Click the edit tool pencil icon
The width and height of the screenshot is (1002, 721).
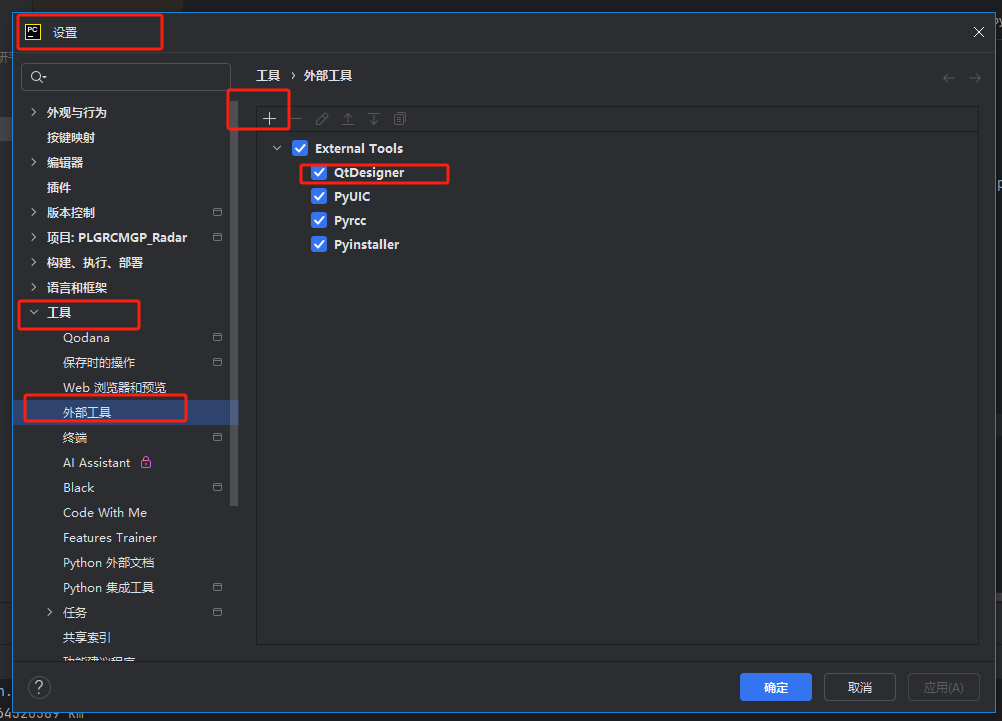click(322, 118)
